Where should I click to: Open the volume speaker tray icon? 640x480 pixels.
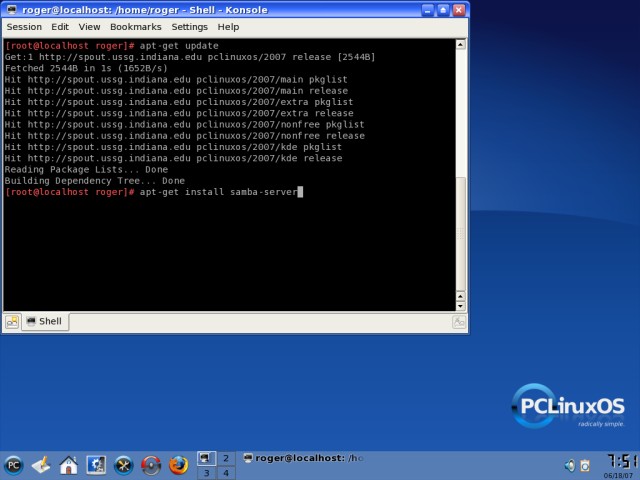pos(570,465)
